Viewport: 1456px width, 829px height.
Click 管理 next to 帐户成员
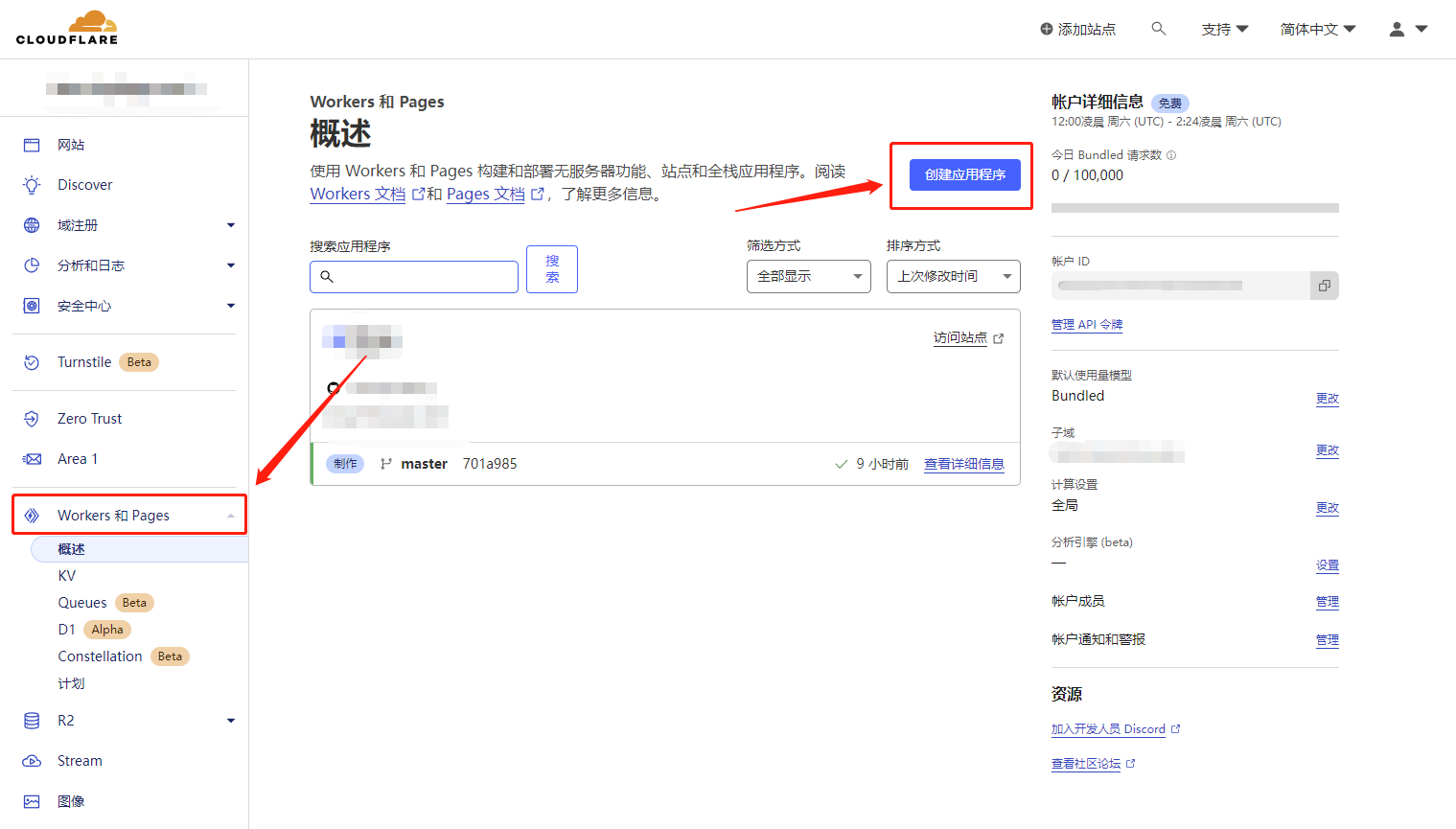pyautogui.click(x=1328, y=602)
